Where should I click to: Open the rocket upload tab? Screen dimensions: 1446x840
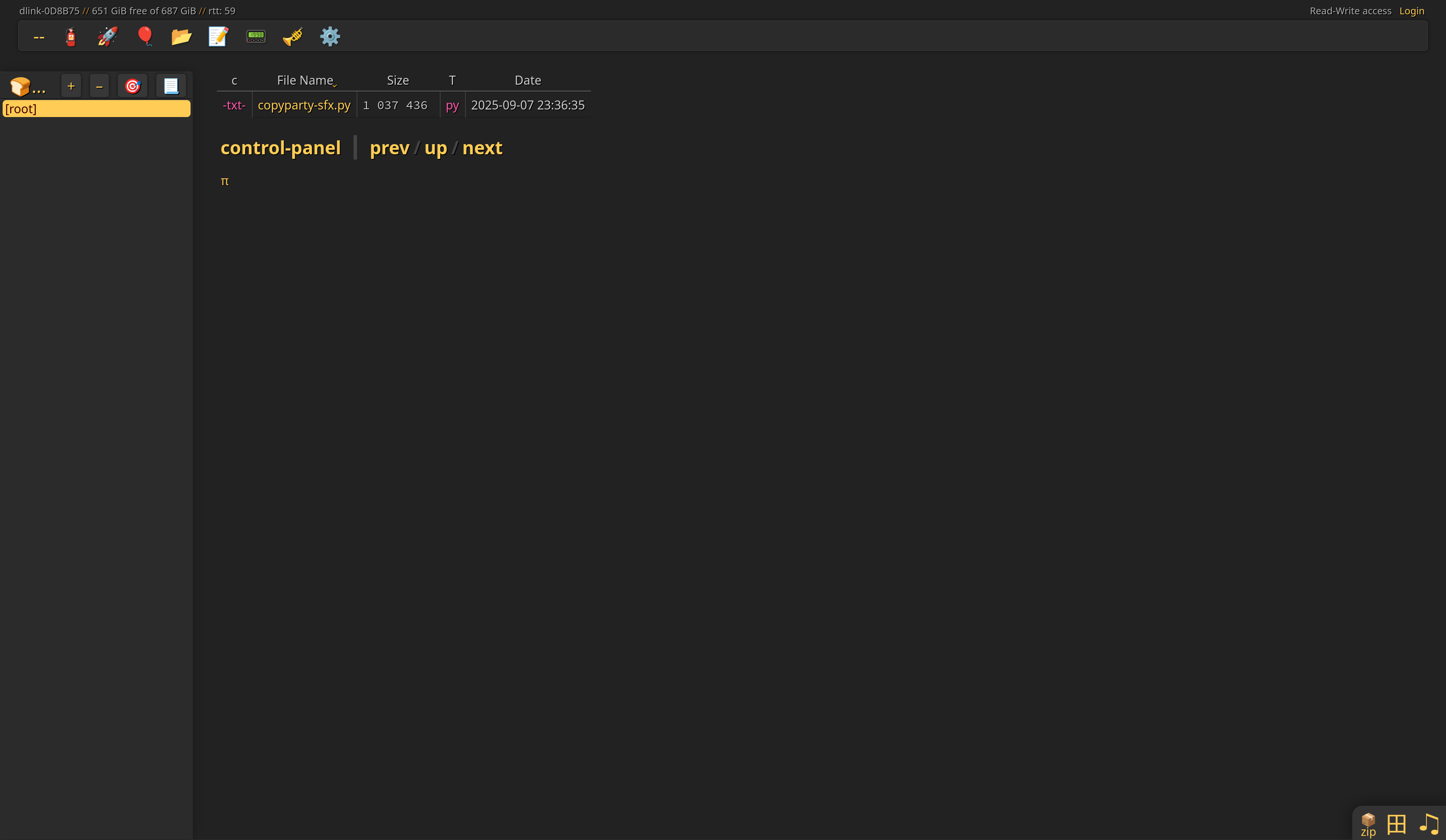point(107,37)
